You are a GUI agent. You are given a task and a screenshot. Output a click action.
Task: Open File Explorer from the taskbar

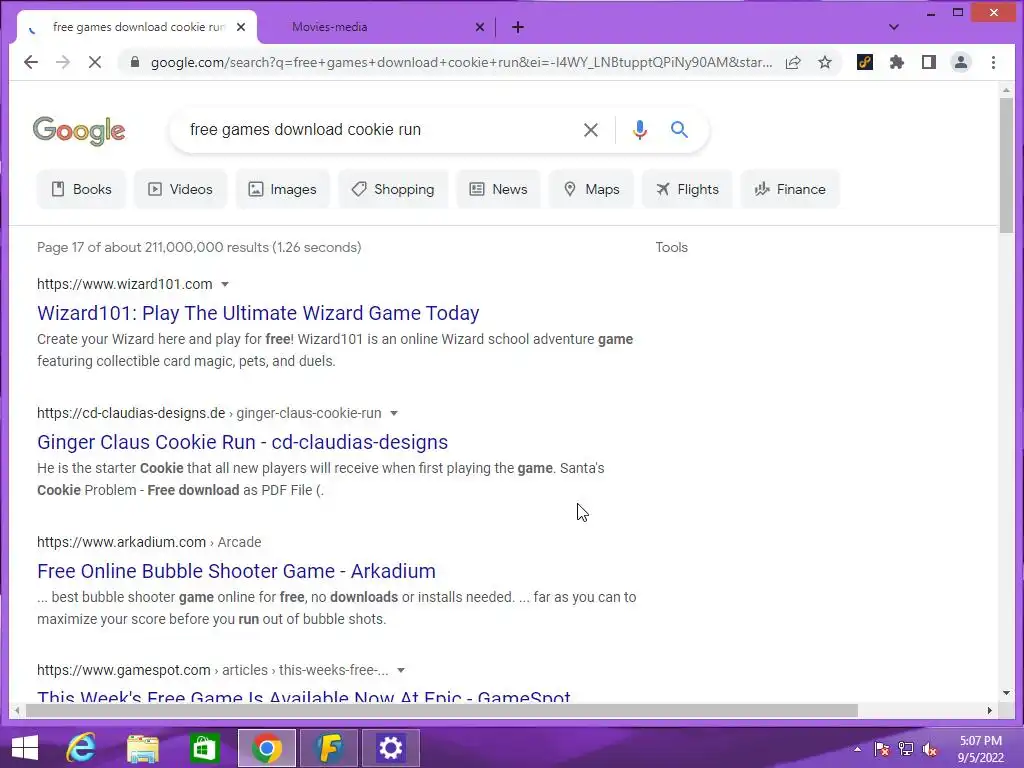coord(142,748)
